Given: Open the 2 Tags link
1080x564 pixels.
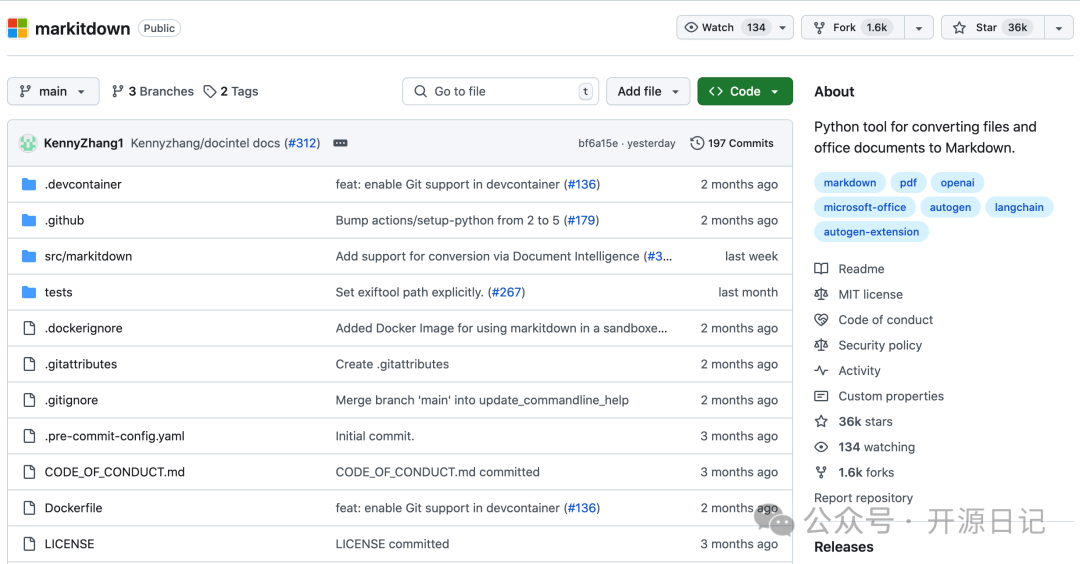Looking at the screenshot, I should point(231,92).
